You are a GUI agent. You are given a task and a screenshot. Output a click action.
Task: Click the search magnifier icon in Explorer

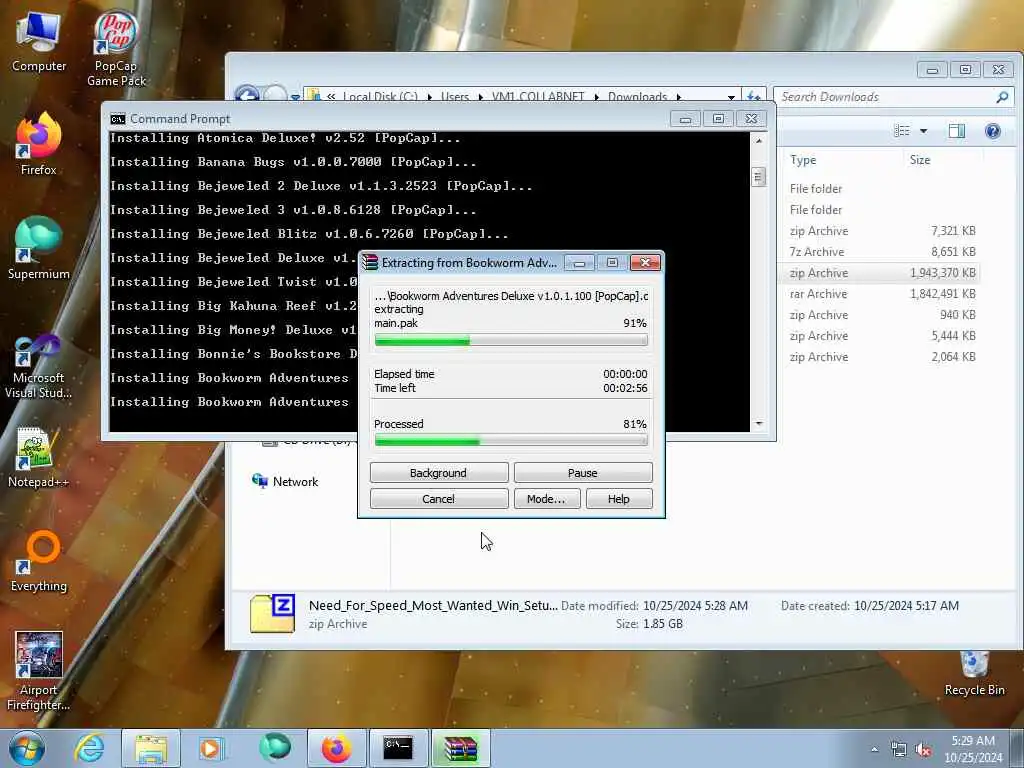coord(1002,97)
